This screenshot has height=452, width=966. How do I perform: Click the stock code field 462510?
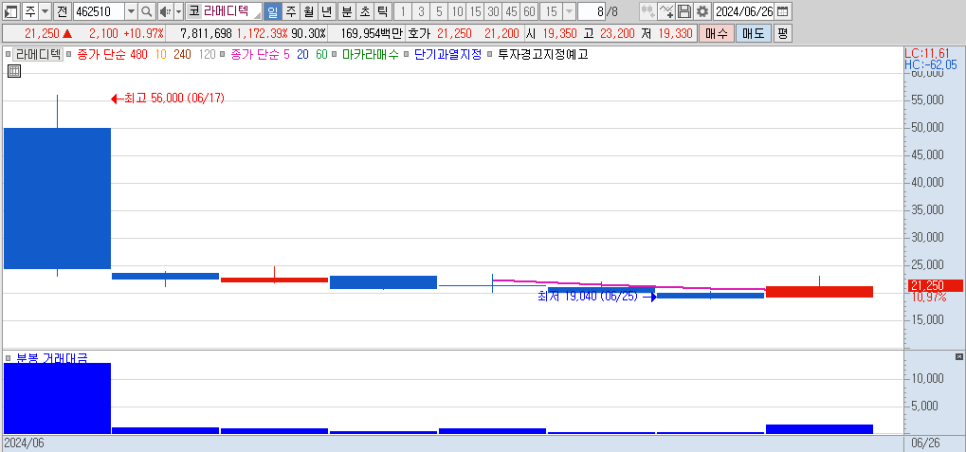(x=99, y=12)
